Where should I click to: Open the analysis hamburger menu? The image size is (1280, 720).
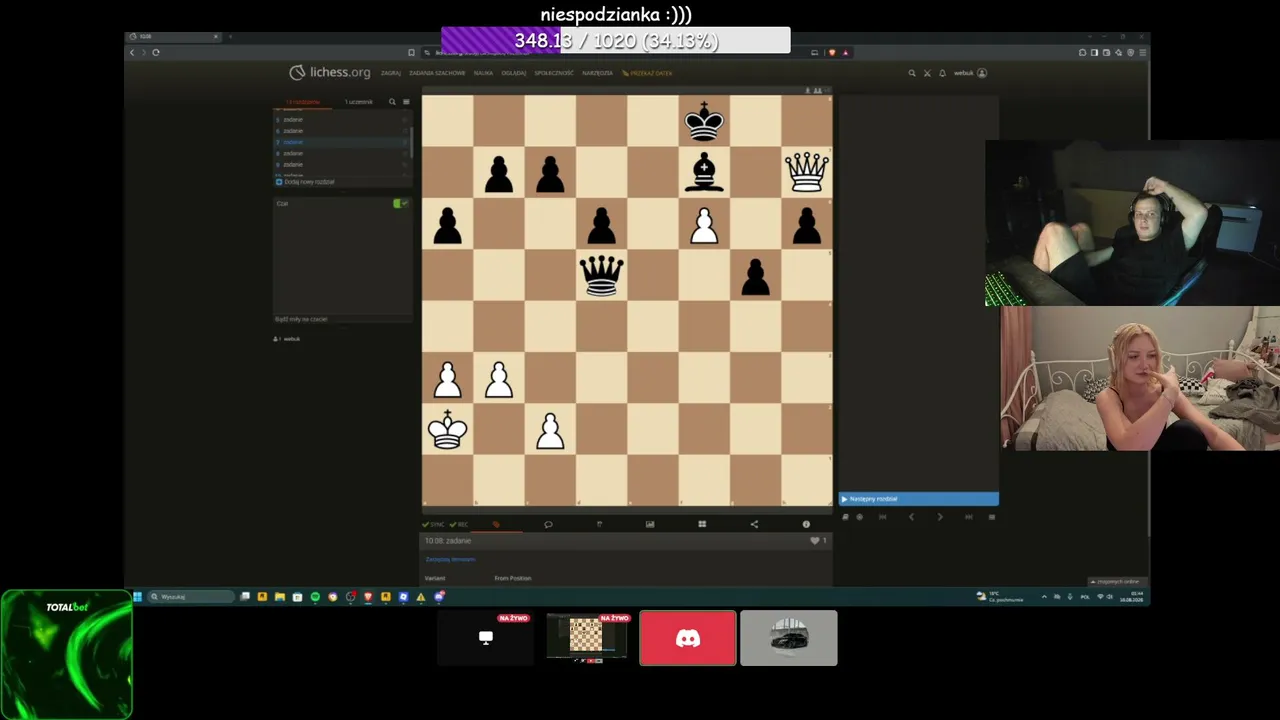pyautogui.click(x=992, y=517)
